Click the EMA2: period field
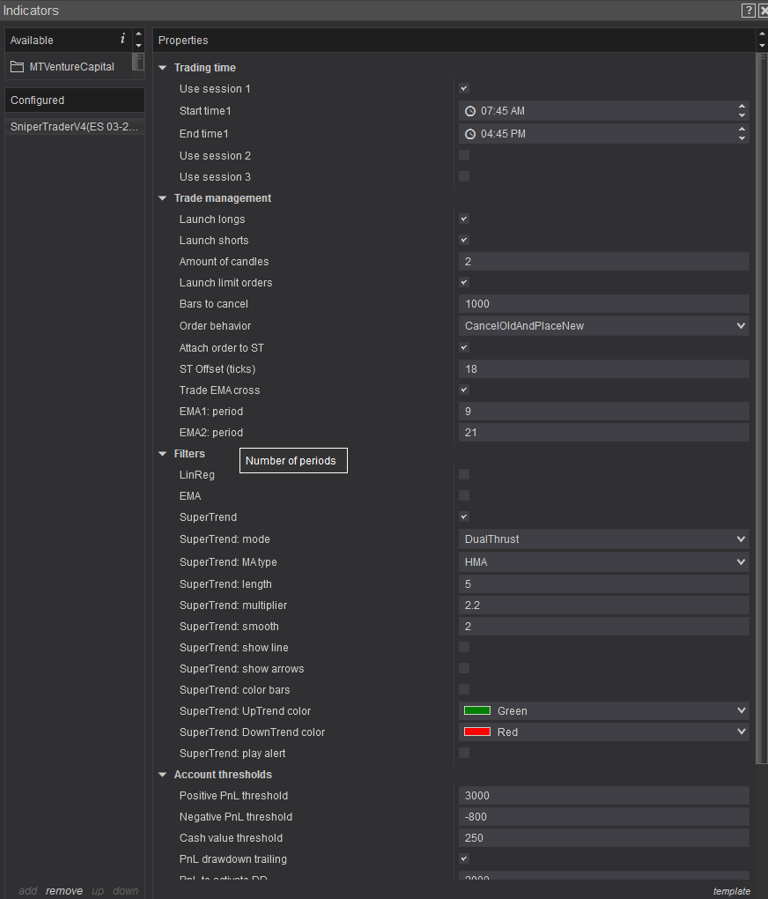The width and height of the screenshot is (768, 899). [604, 432]
